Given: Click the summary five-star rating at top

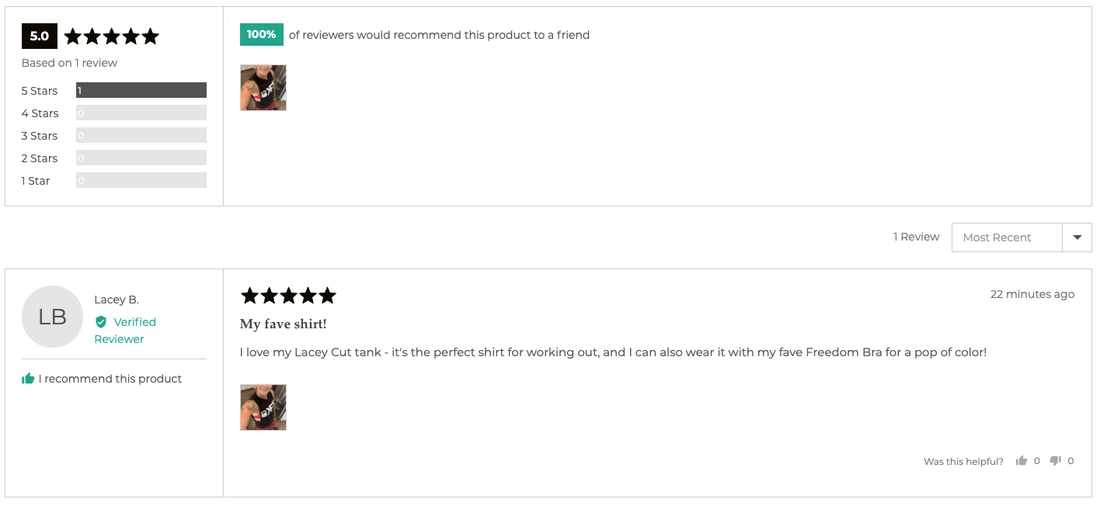Looking at the screenshot, I should click(x=112, y=37).
